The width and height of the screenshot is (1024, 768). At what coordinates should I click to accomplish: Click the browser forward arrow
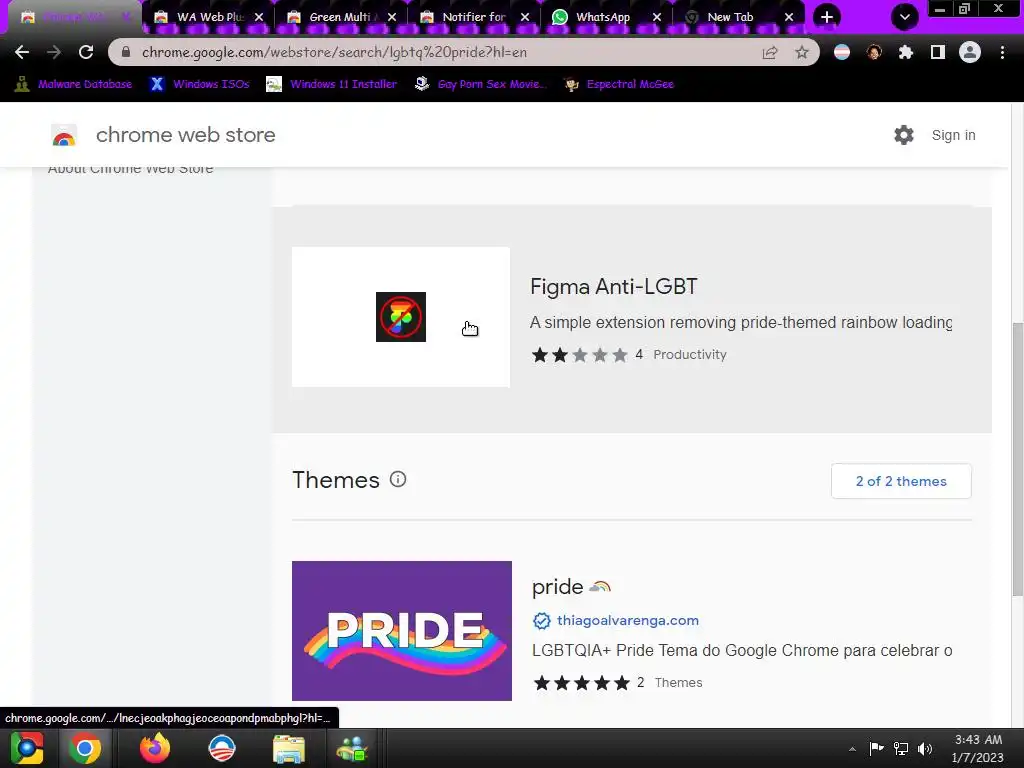[x=54, y=52]
